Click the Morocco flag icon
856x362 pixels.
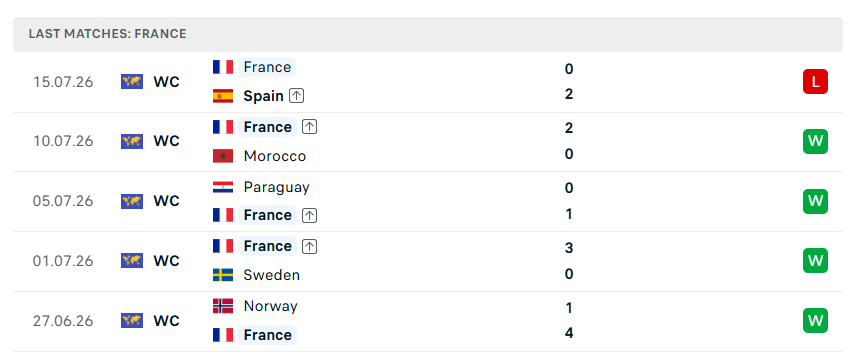223,156
